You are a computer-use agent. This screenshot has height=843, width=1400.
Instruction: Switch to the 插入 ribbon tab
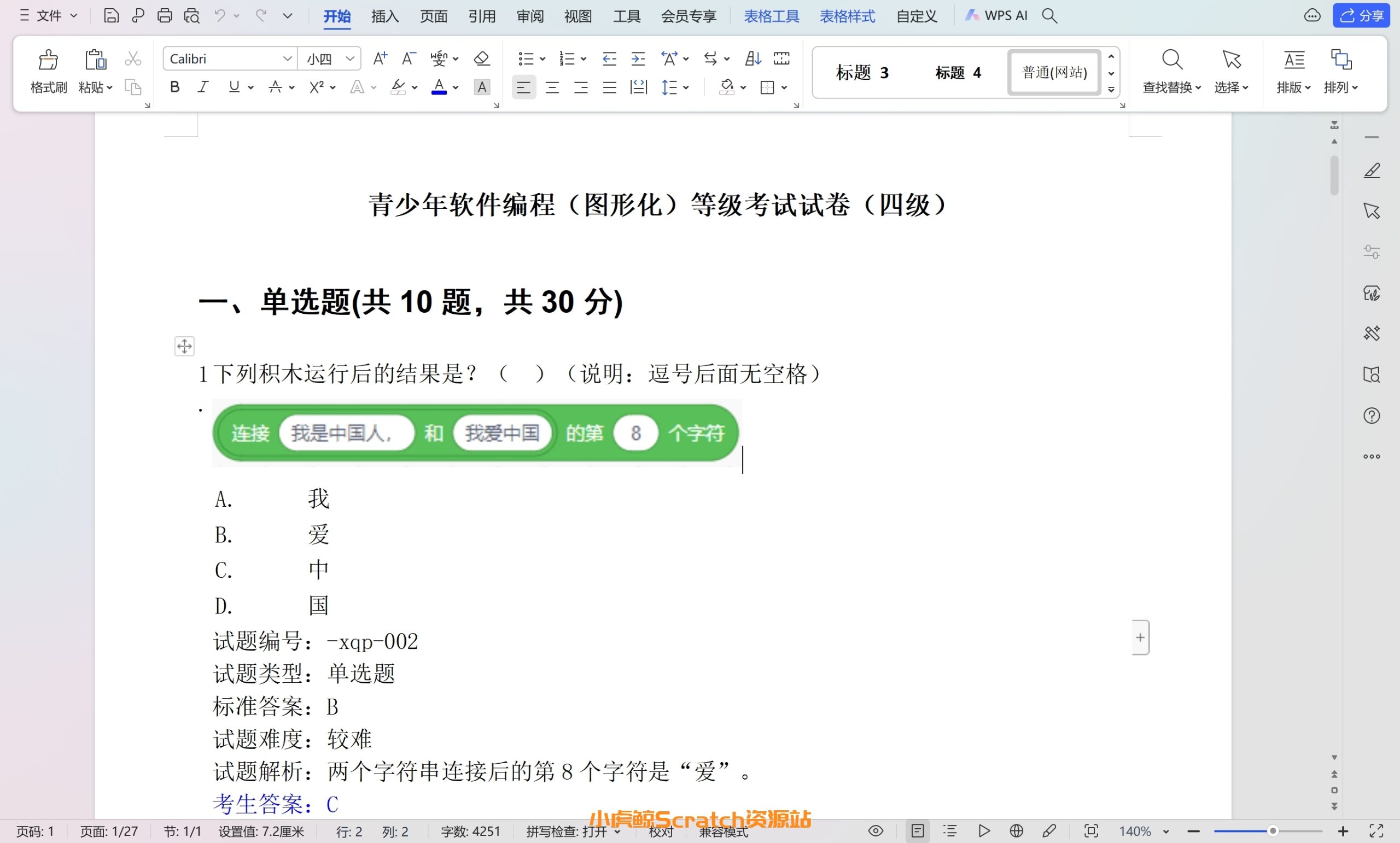[x=384, y=16]
